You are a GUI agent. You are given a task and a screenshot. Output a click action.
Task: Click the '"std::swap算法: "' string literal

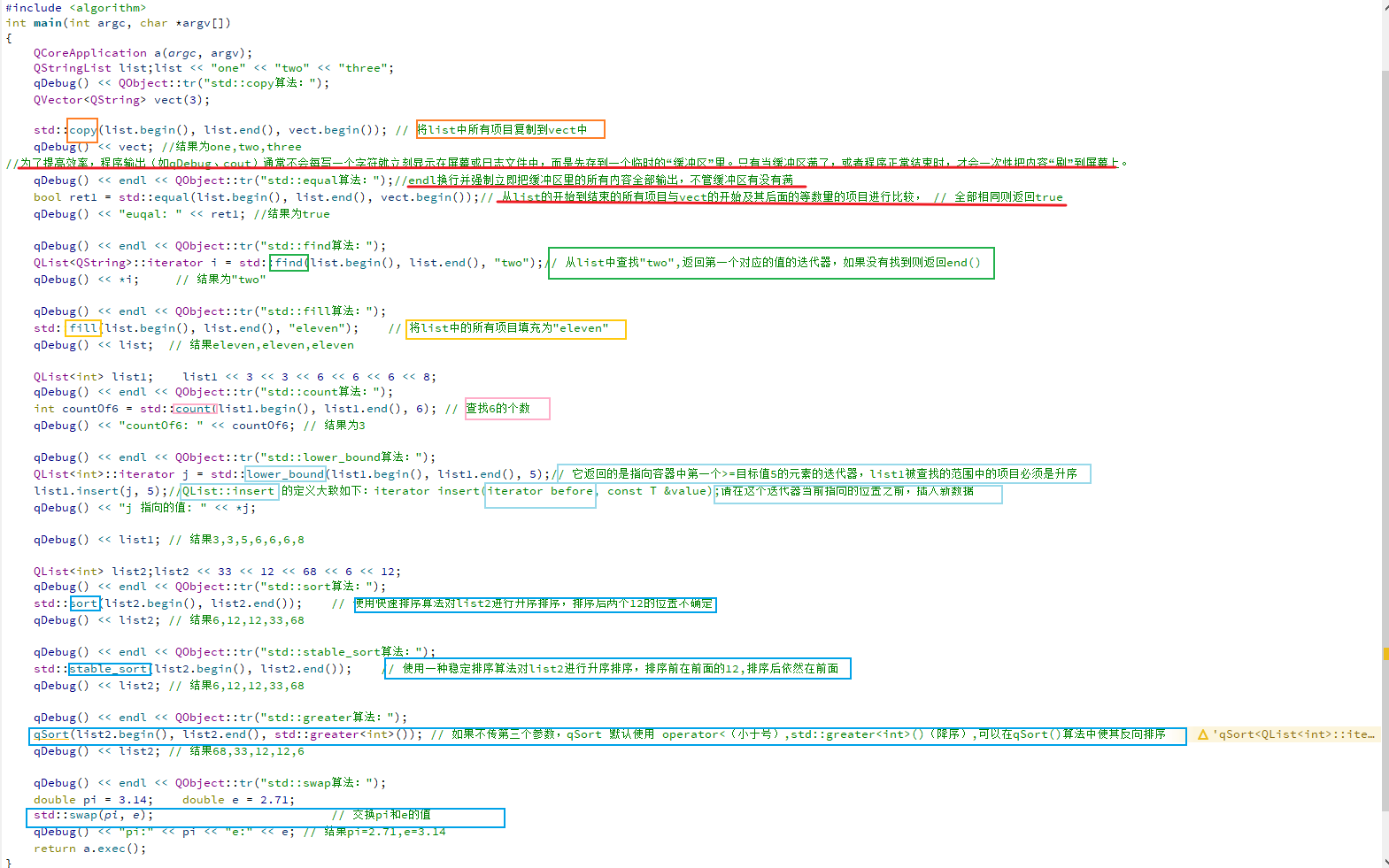point(317,783)
